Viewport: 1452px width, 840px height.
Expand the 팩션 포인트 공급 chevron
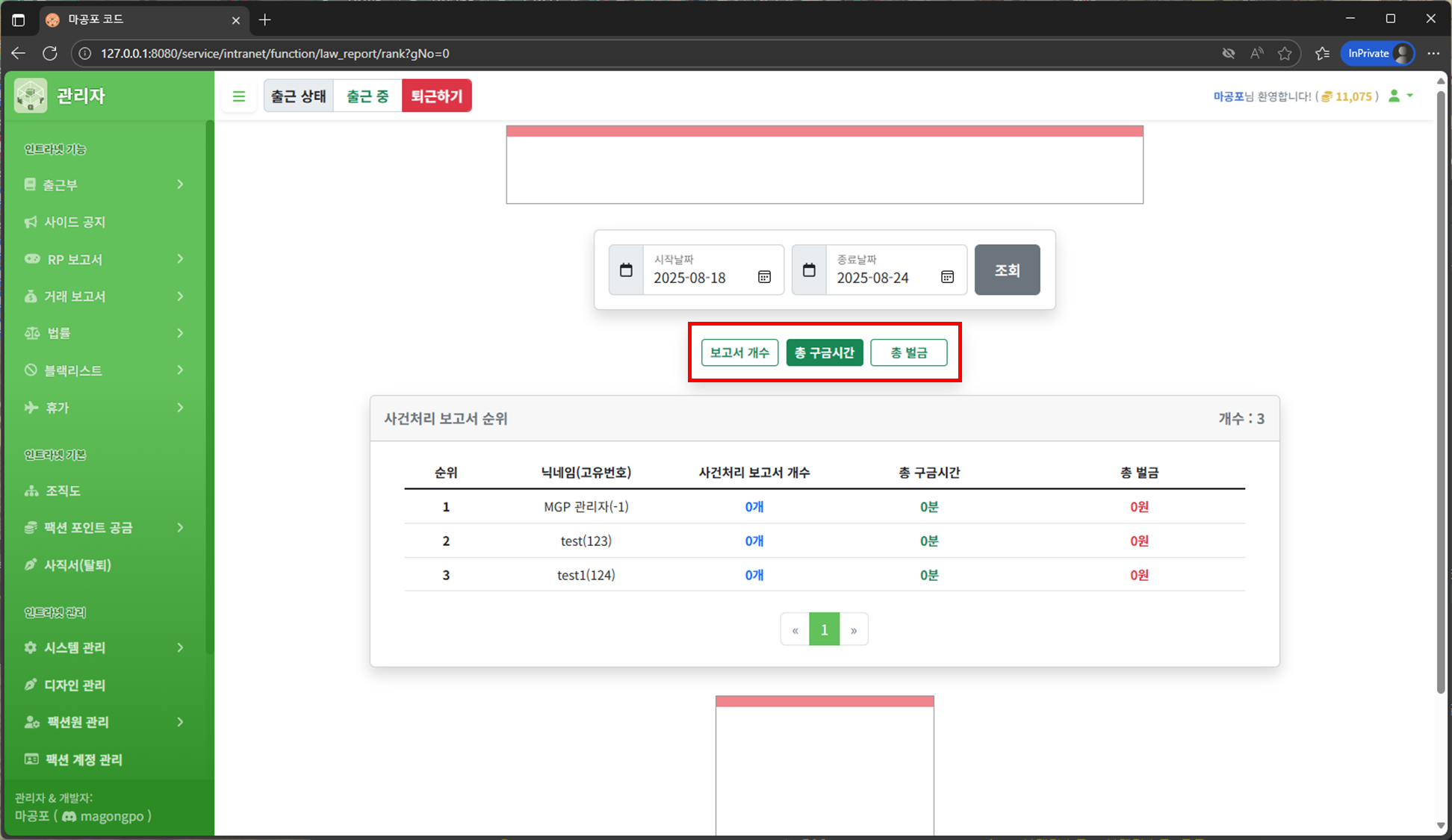(x=180, y=528)
